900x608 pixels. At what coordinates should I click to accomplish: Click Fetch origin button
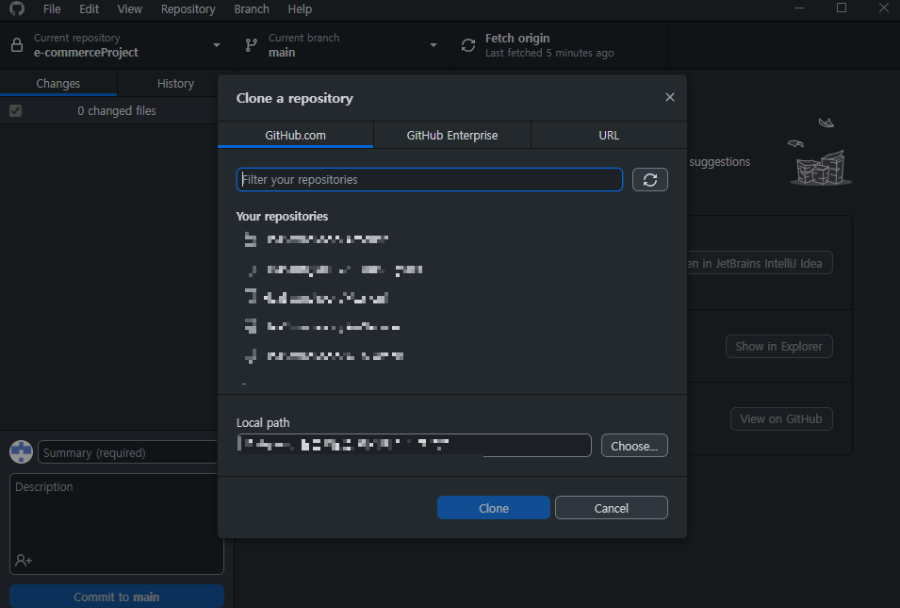click(x=560, y=45)
